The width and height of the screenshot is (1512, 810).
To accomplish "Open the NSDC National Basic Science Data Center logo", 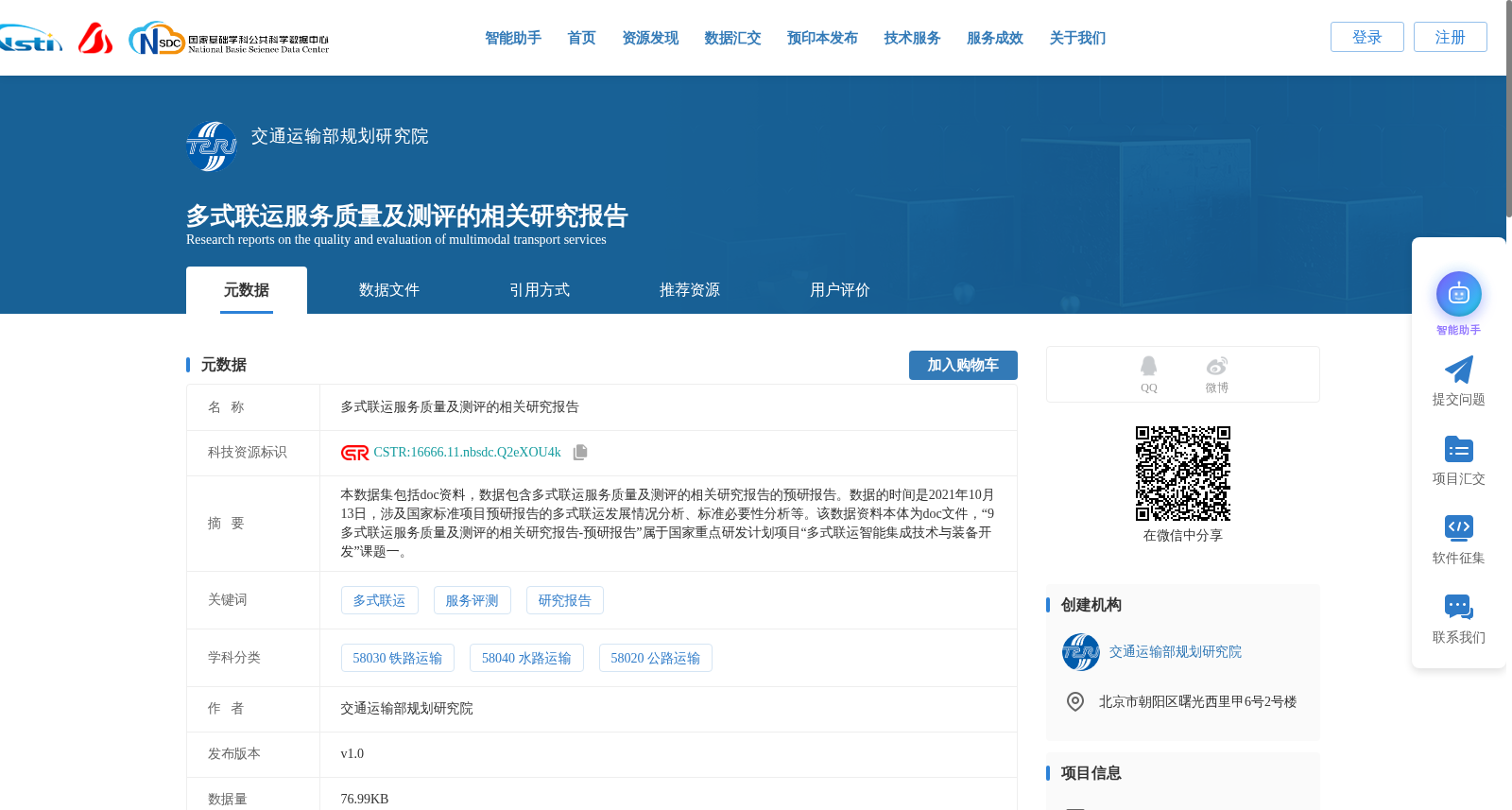I will tap(229, 39).
